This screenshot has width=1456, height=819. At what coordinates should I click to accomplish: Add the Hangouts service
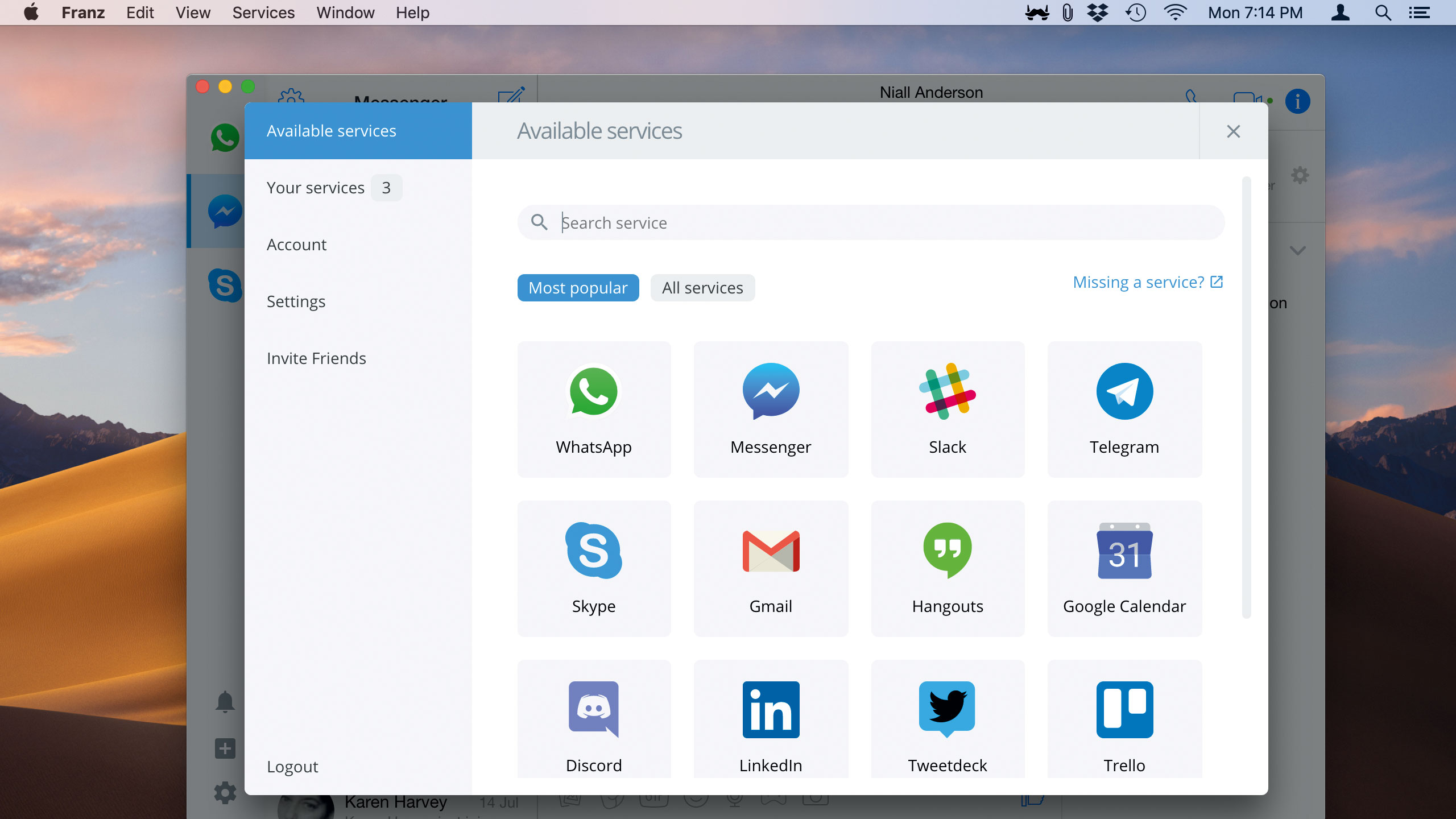pyautogui.click(x=948, y=569)
